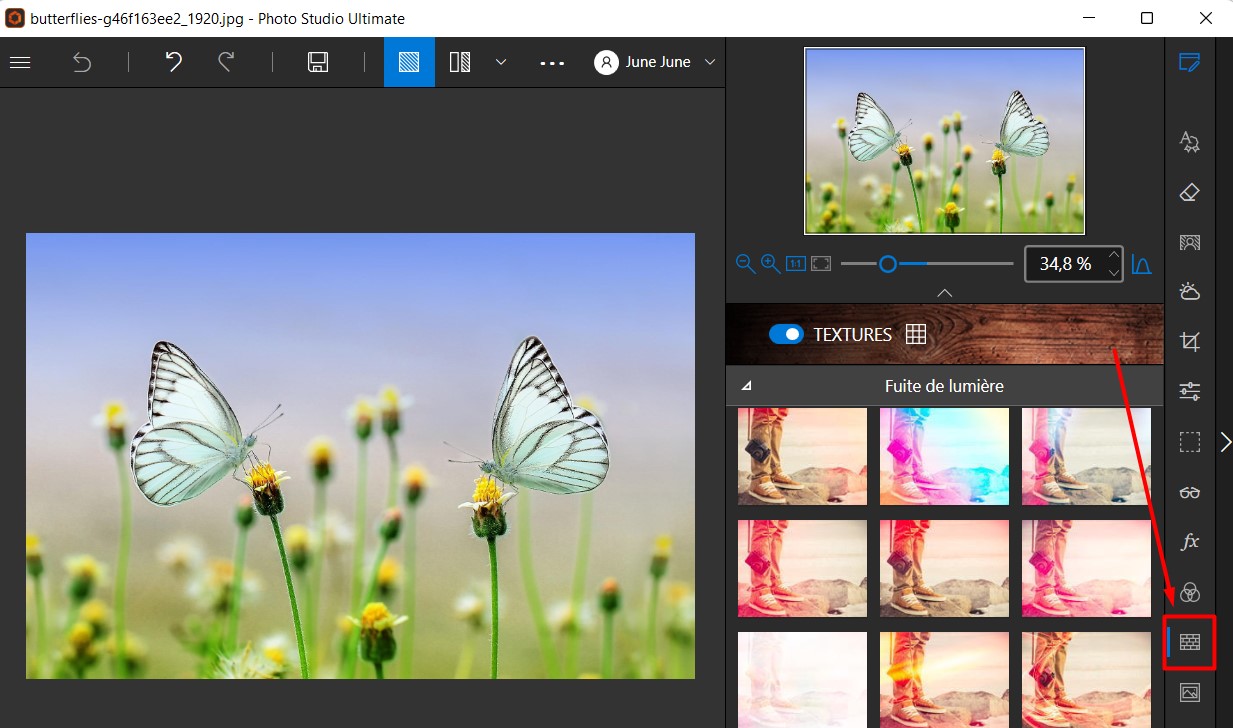Screen dimensions: 1233x728
Task: Toggle the single-view hatched preview button
Action: click(409, 62)
